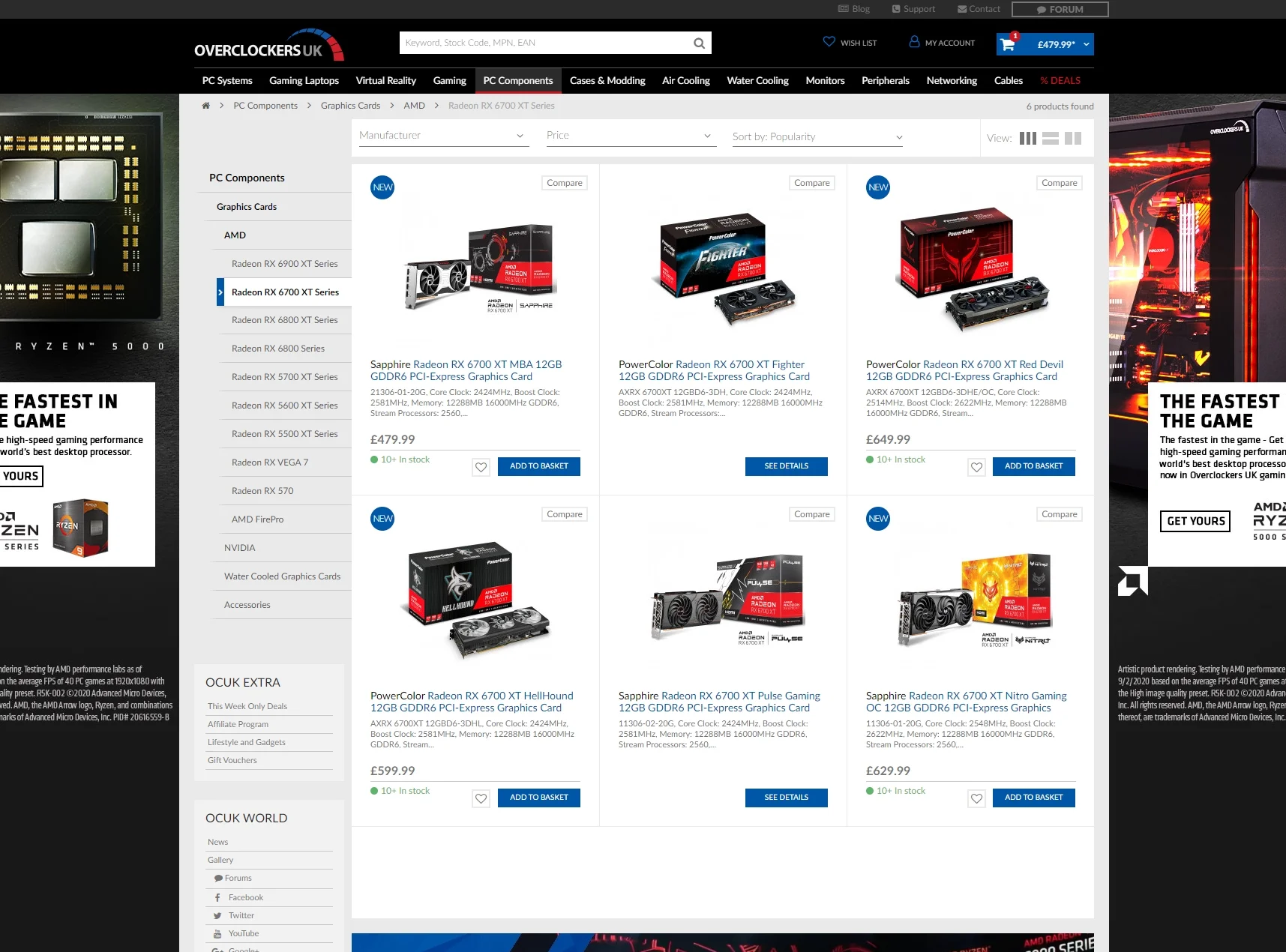Image resolution: width=1286 pixels, height=952 pixels.
Task: Open the shopping basket cart icon
Action: click(x=1008, y=44)
